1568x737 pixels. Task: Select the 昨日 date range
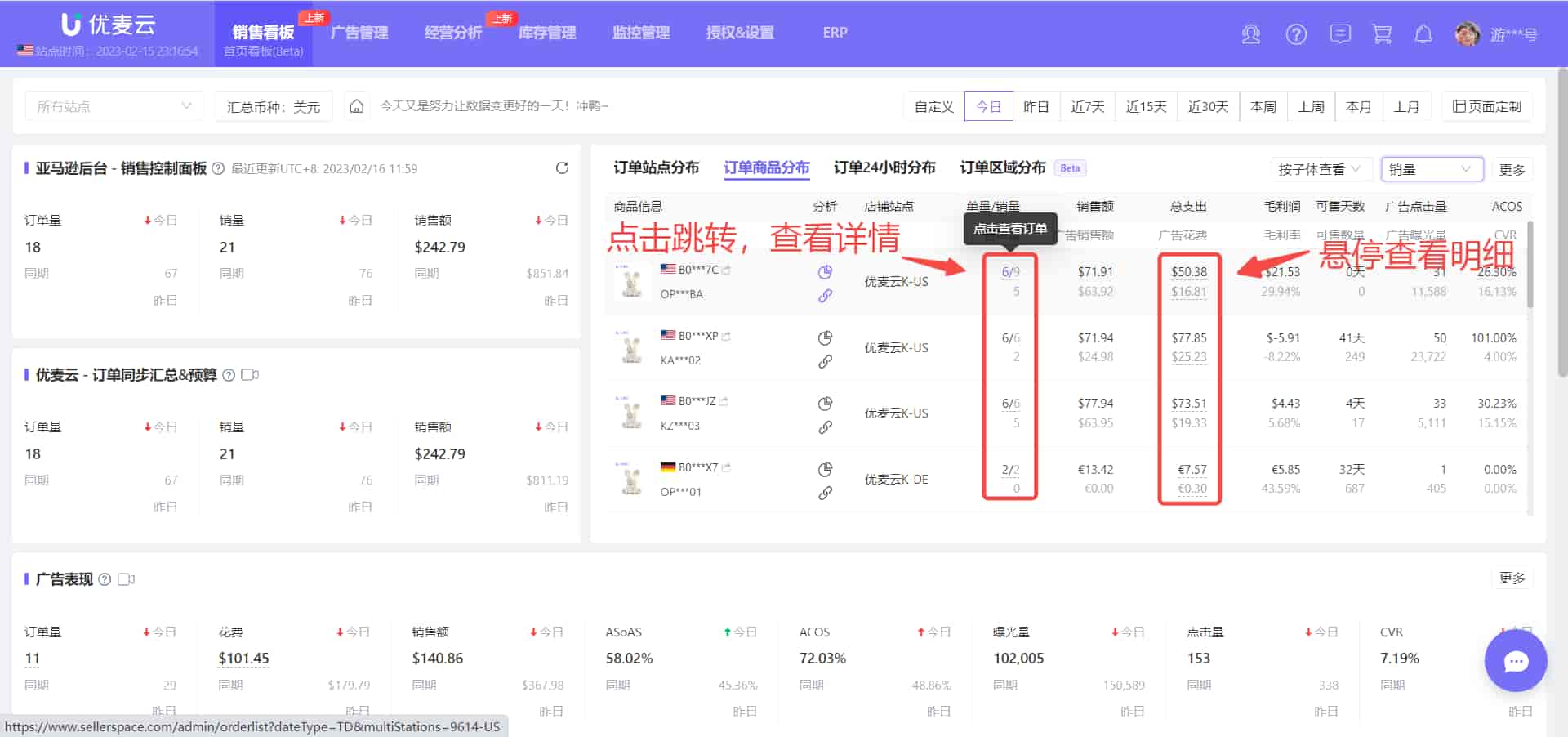point(1036,106)
